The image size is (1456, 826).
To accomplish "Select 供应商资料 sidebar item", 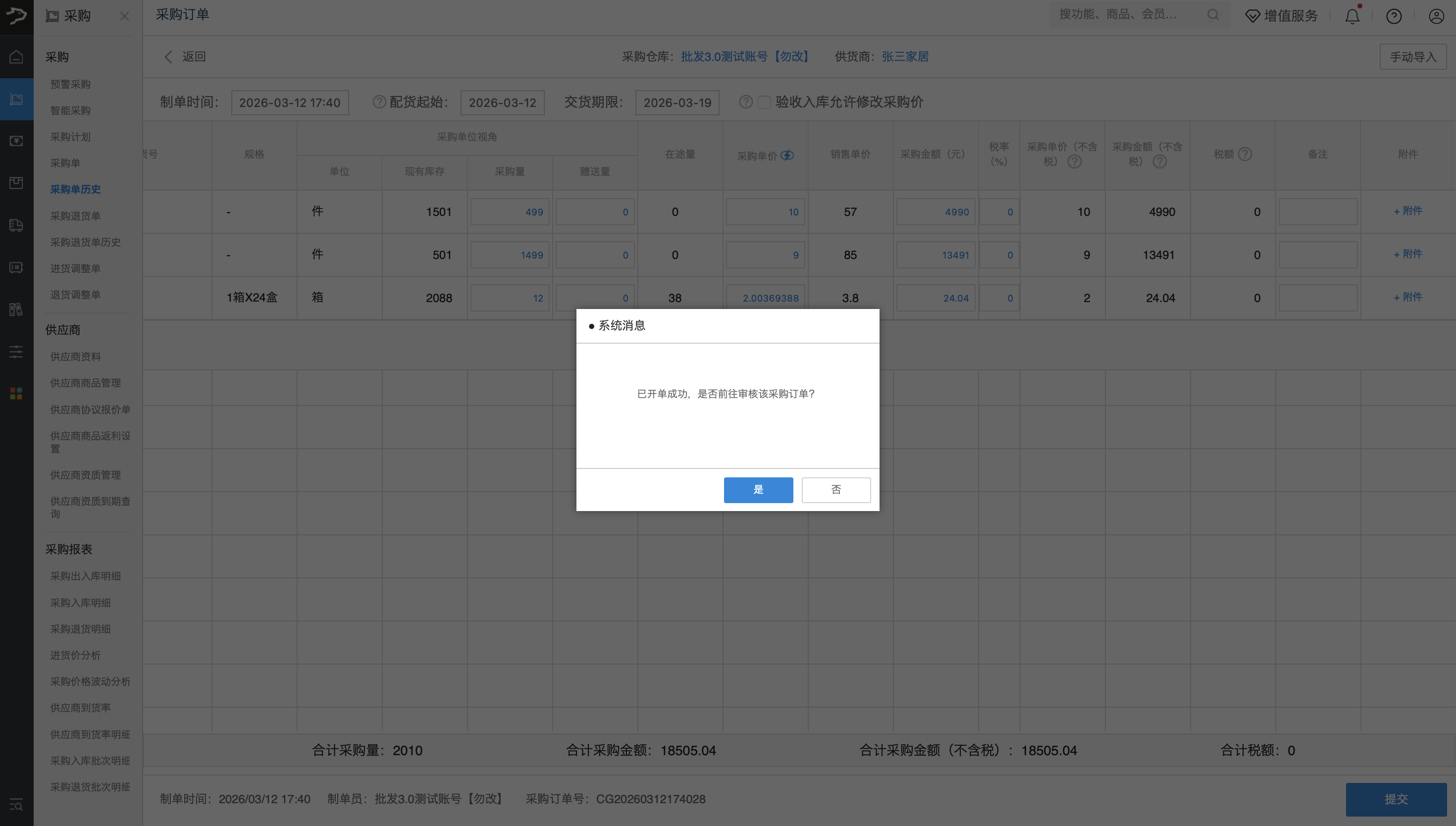I will 75,357.
